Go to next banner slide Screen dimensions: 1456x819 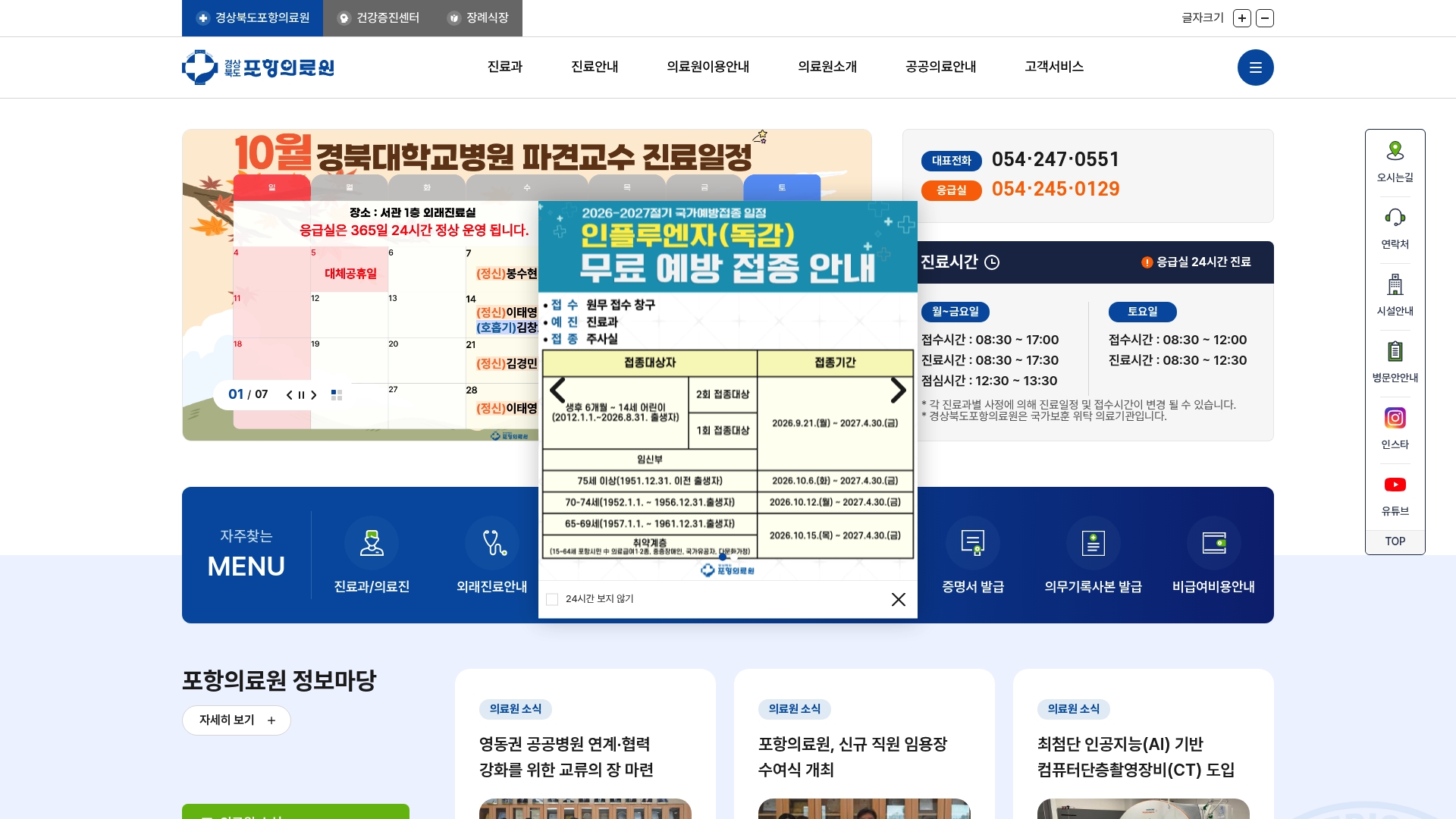point(313,395)
